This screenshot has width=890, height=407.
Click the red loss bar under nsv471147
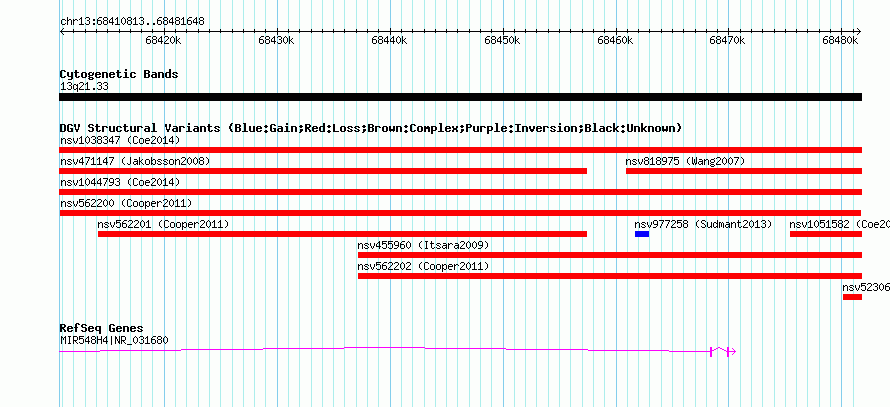tap(323, 171)
